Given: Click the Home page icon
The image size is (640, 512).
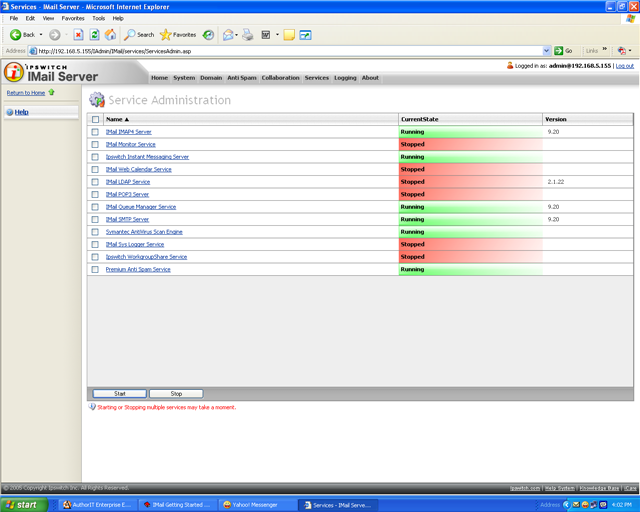Looking at the screenshot, I should click(x=111, y=35).
